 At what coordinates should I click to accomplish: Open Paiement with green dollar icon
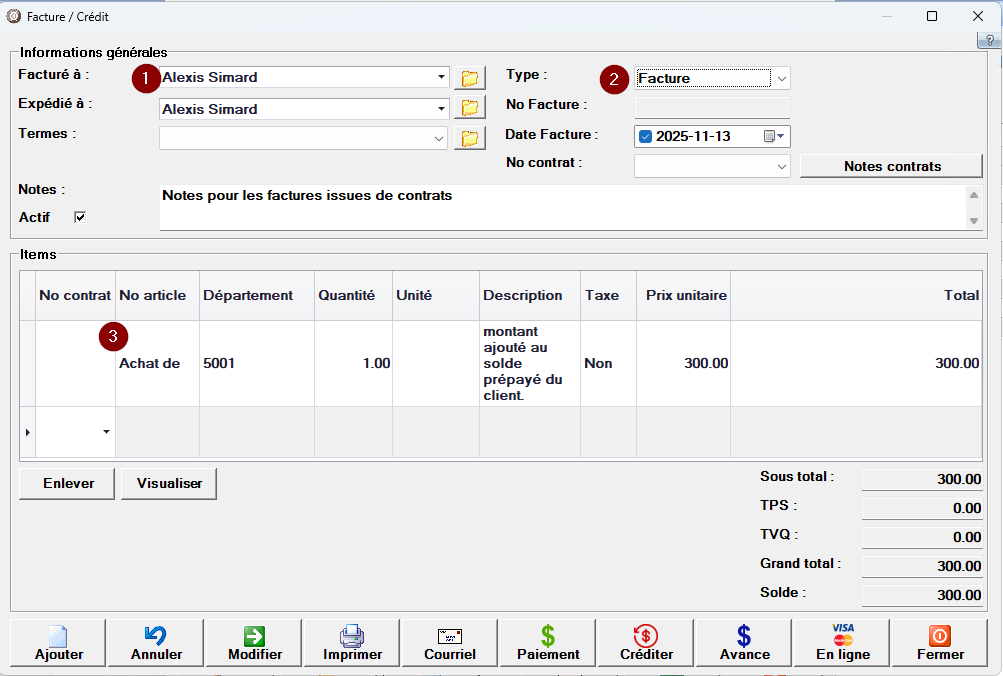pos(548,643)
